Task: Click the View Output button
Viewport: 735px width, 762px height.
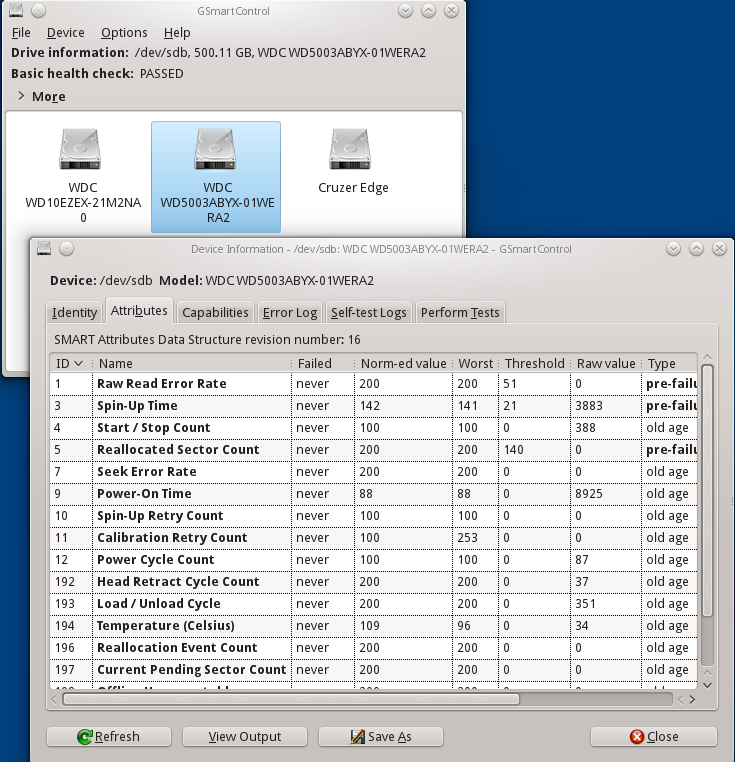Action: (x=245, y=737)
